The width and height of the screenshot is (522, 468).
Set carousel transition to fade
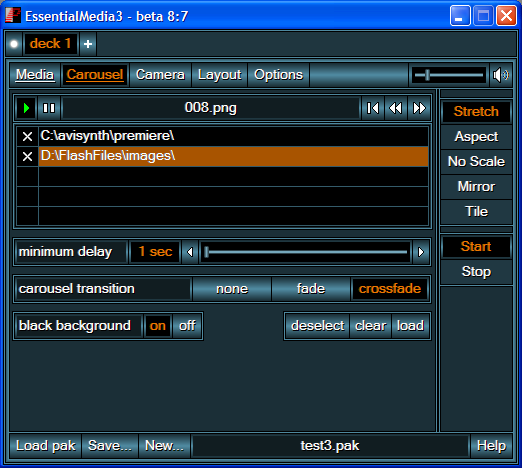click(311, 289)
